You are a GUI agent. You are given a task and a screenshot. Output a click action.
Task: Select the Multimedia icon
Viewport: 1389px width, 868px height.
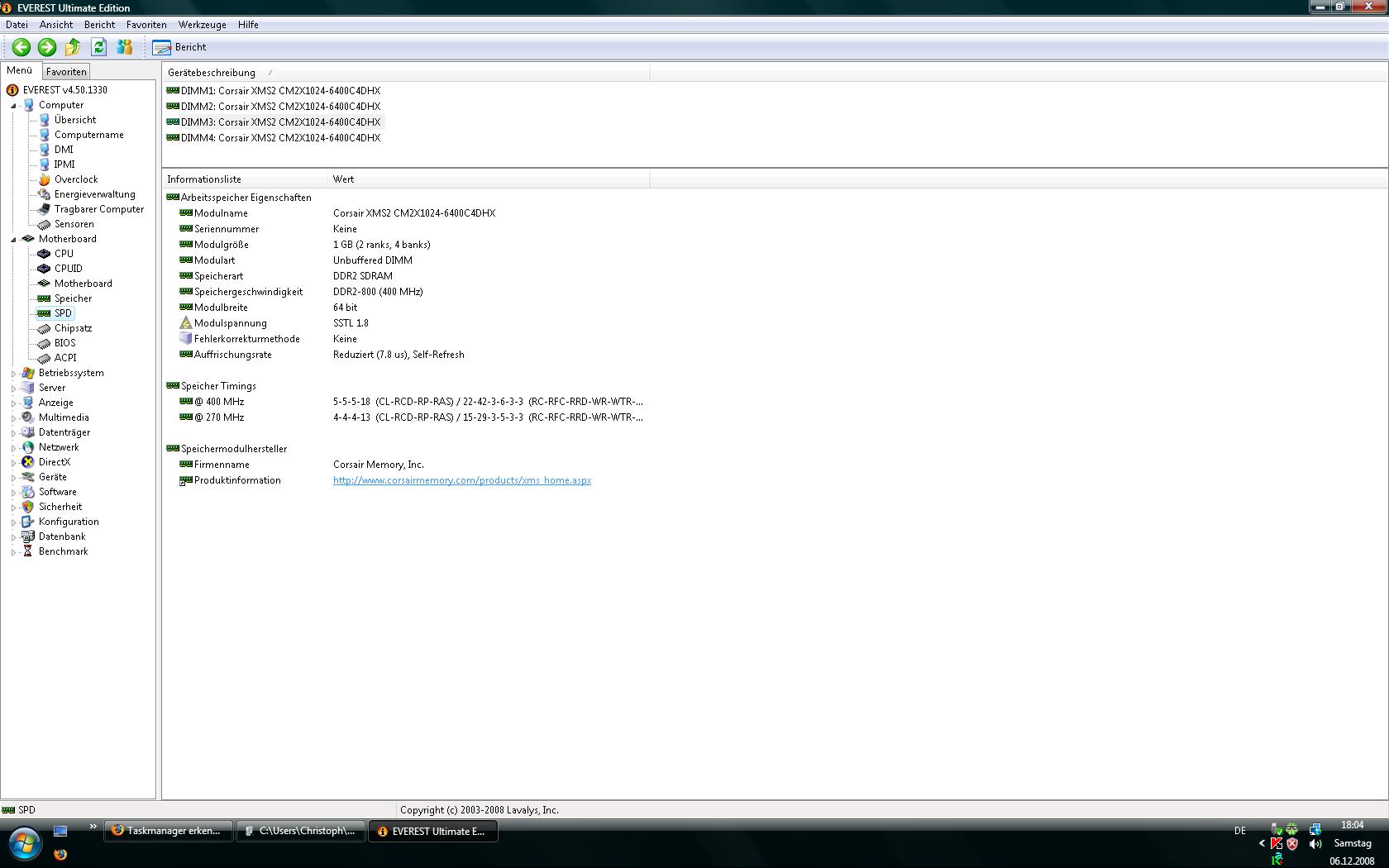(x=28, y=417)
